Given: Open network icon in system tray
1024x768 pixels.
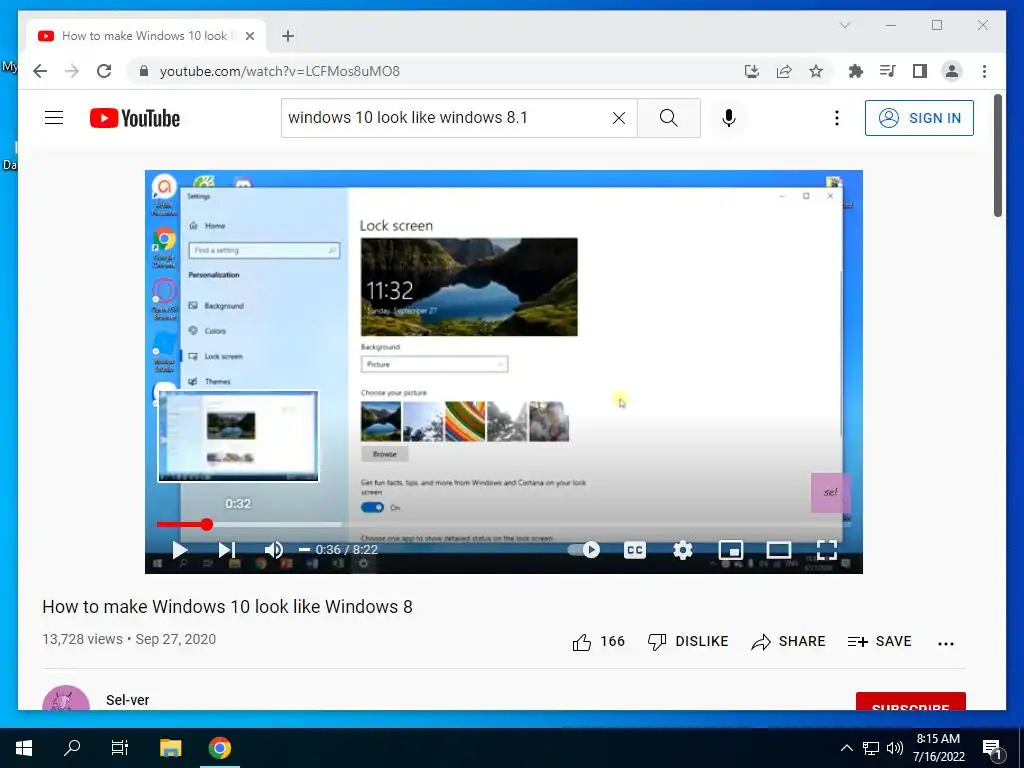Looking at the screenshot, I should [871, 748].
